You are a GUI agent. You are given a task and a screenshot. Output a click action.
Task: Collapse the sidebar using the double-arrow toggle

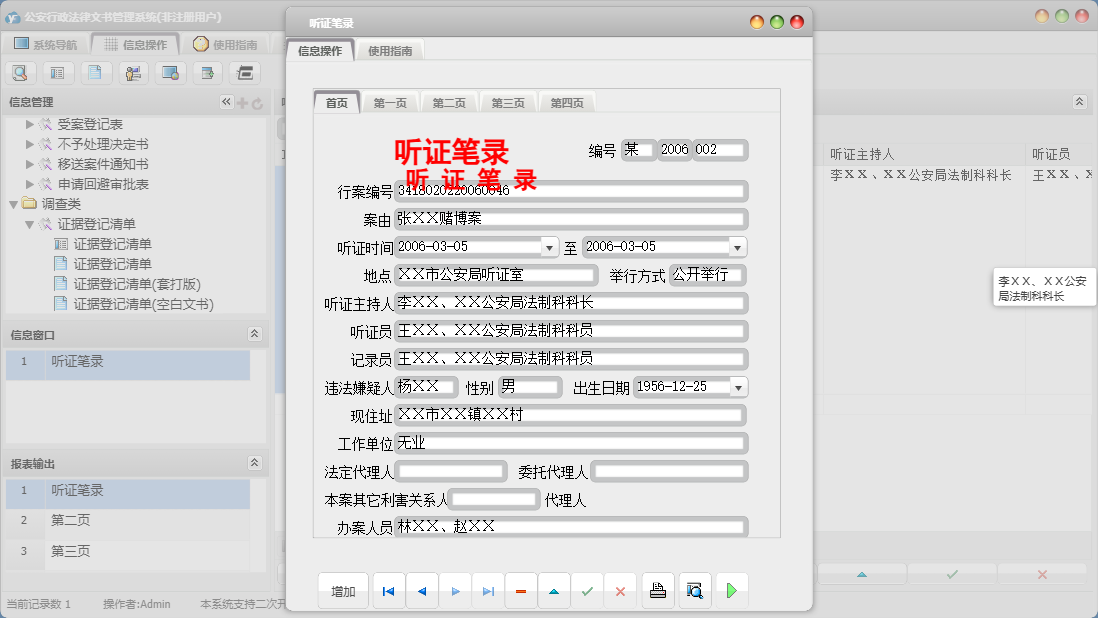click(x=226, y=101)
